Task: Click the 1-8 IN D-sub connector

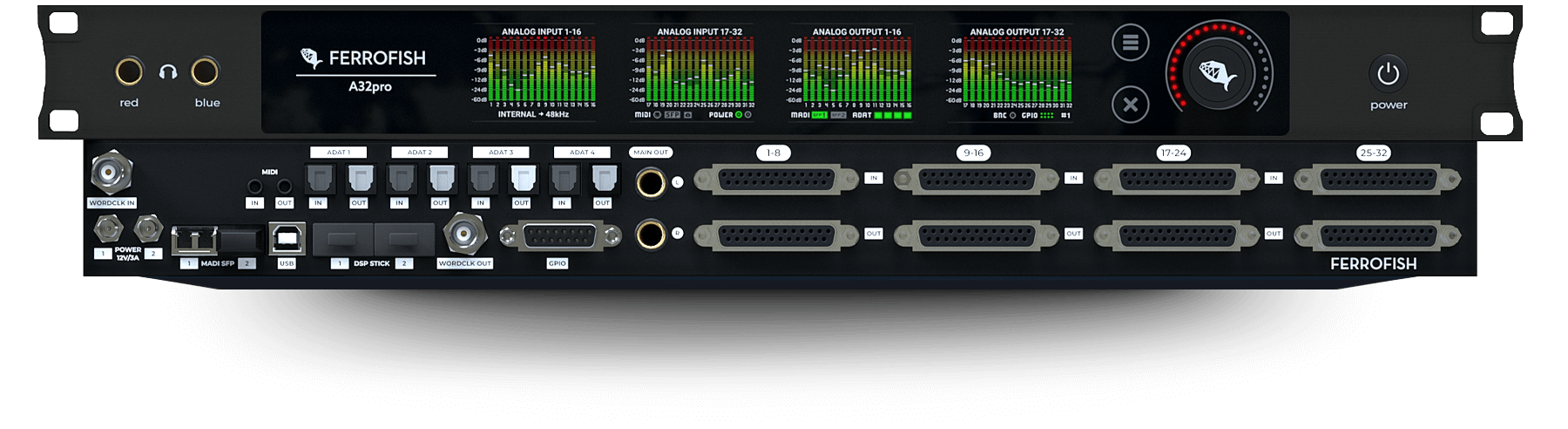Action: click(x=775, y=180)
